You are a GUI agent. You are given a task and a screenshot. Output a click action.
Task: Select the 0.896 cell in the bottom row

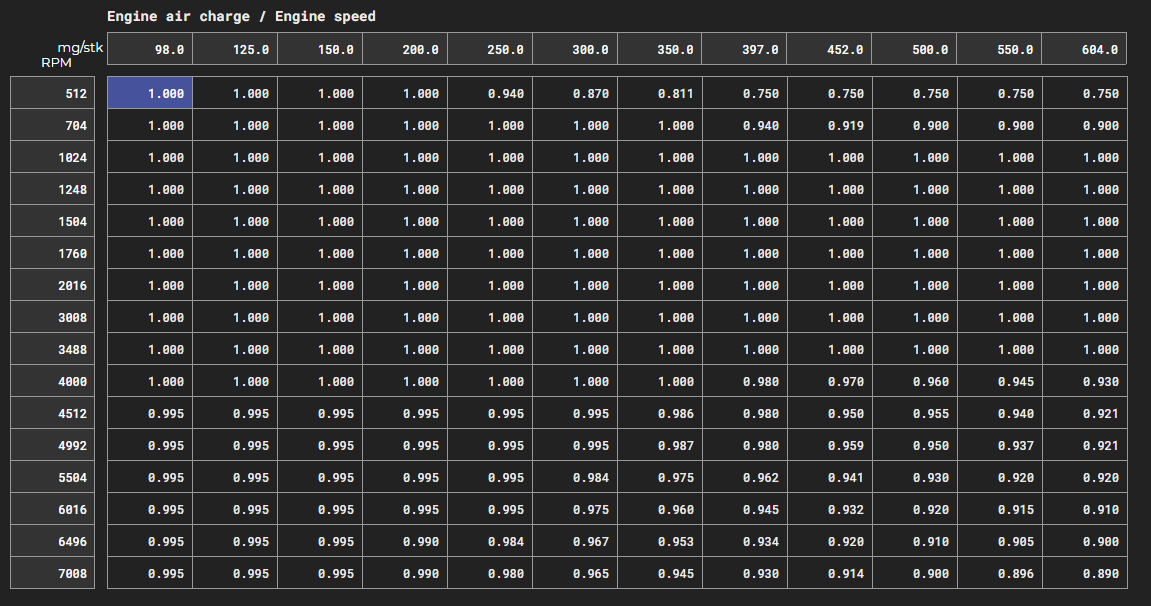pos(999,573)
